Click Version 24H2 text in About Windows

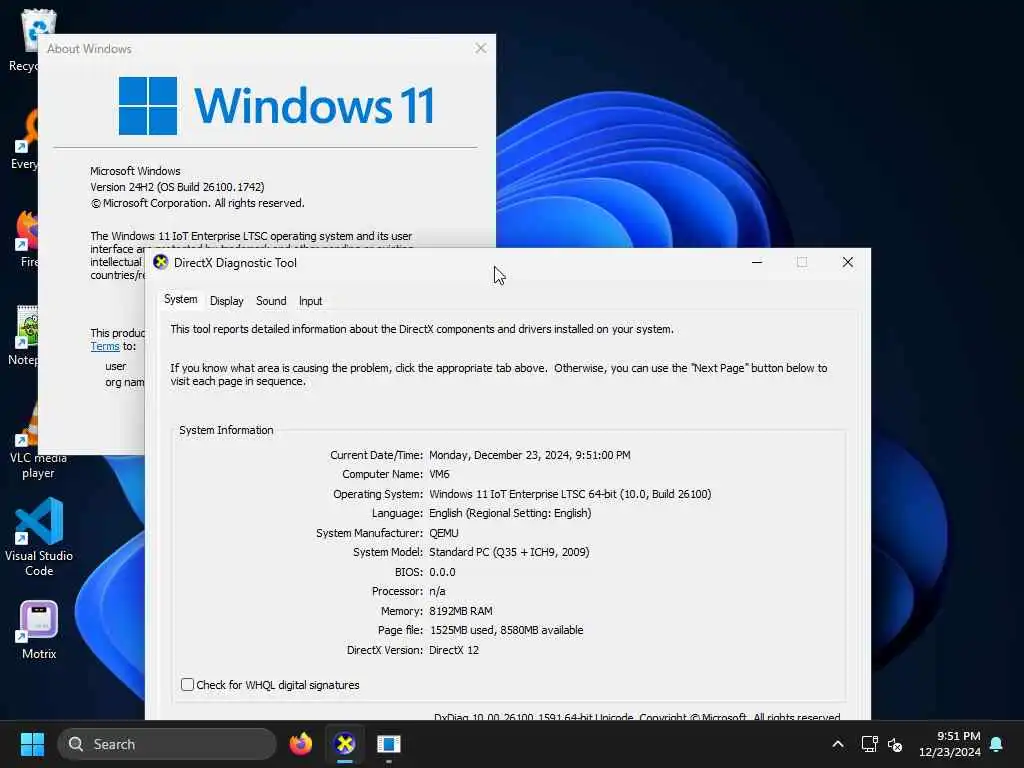pyautogui.click(x=177, y=187)
